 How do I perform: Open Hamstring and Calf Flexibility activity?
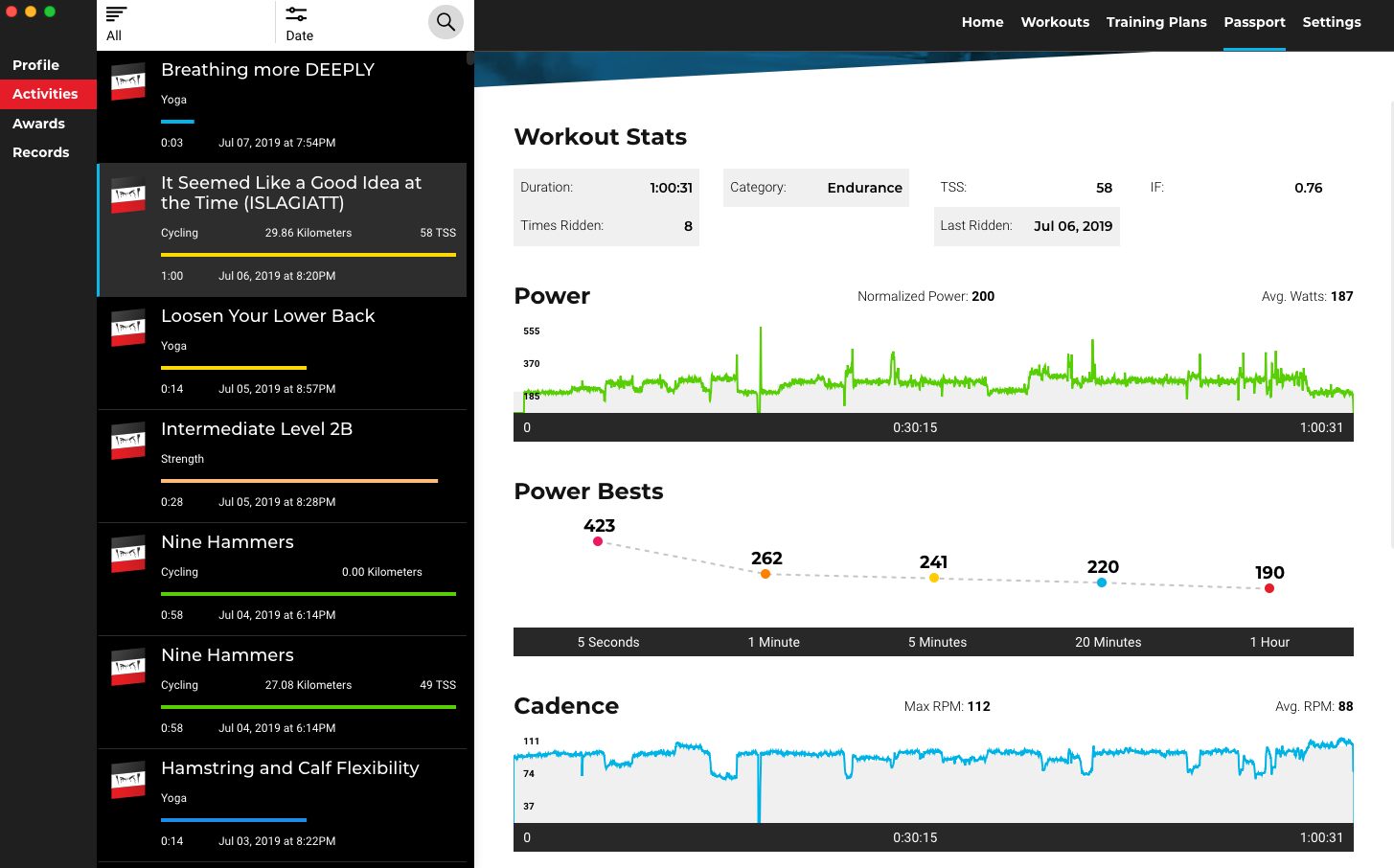click(x=282, y=805)
